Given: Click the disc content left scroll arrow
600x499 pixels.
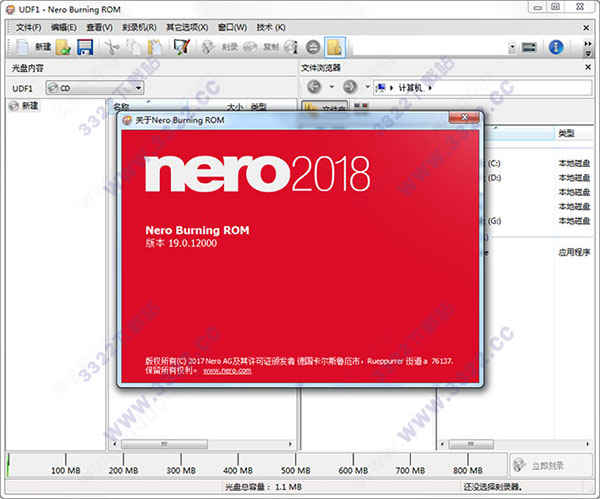Looking at the screenshot, I should click(115, 444).
